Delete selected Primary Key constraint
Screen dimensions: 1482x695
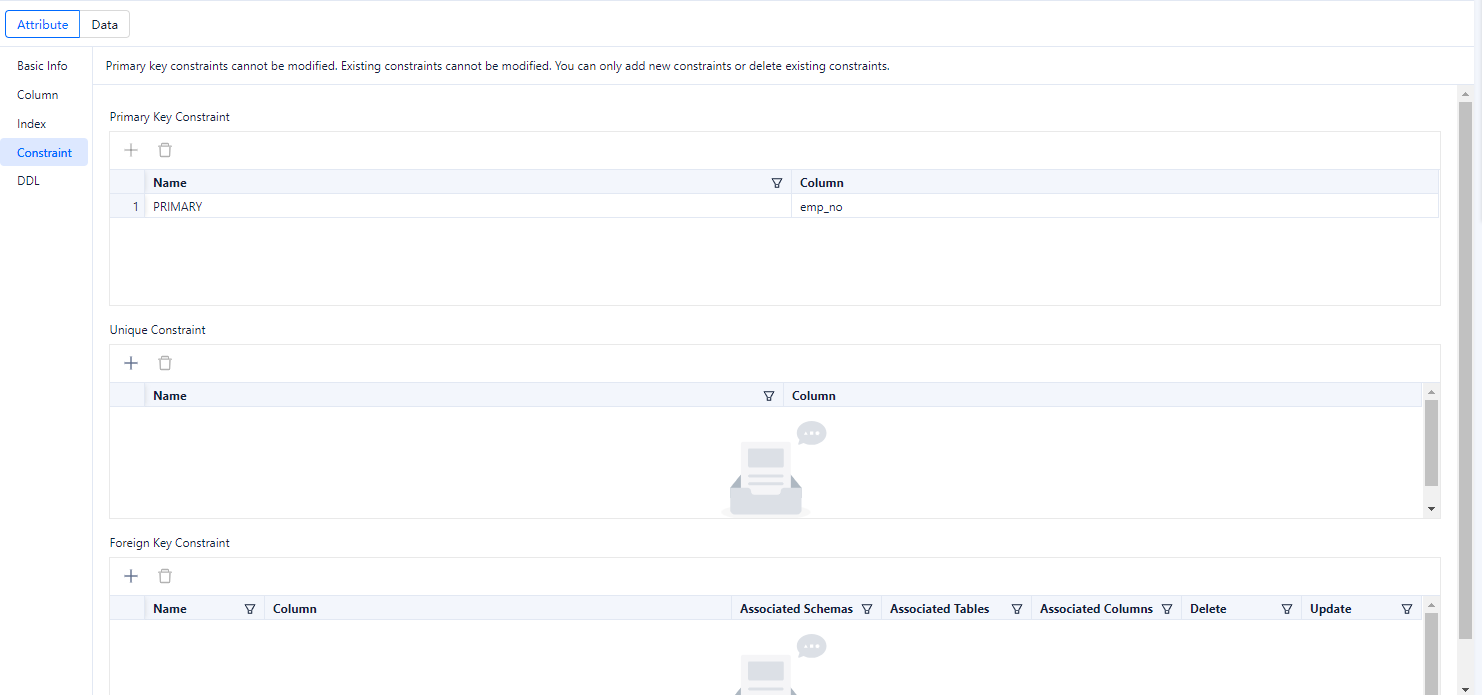pos(165,150)
